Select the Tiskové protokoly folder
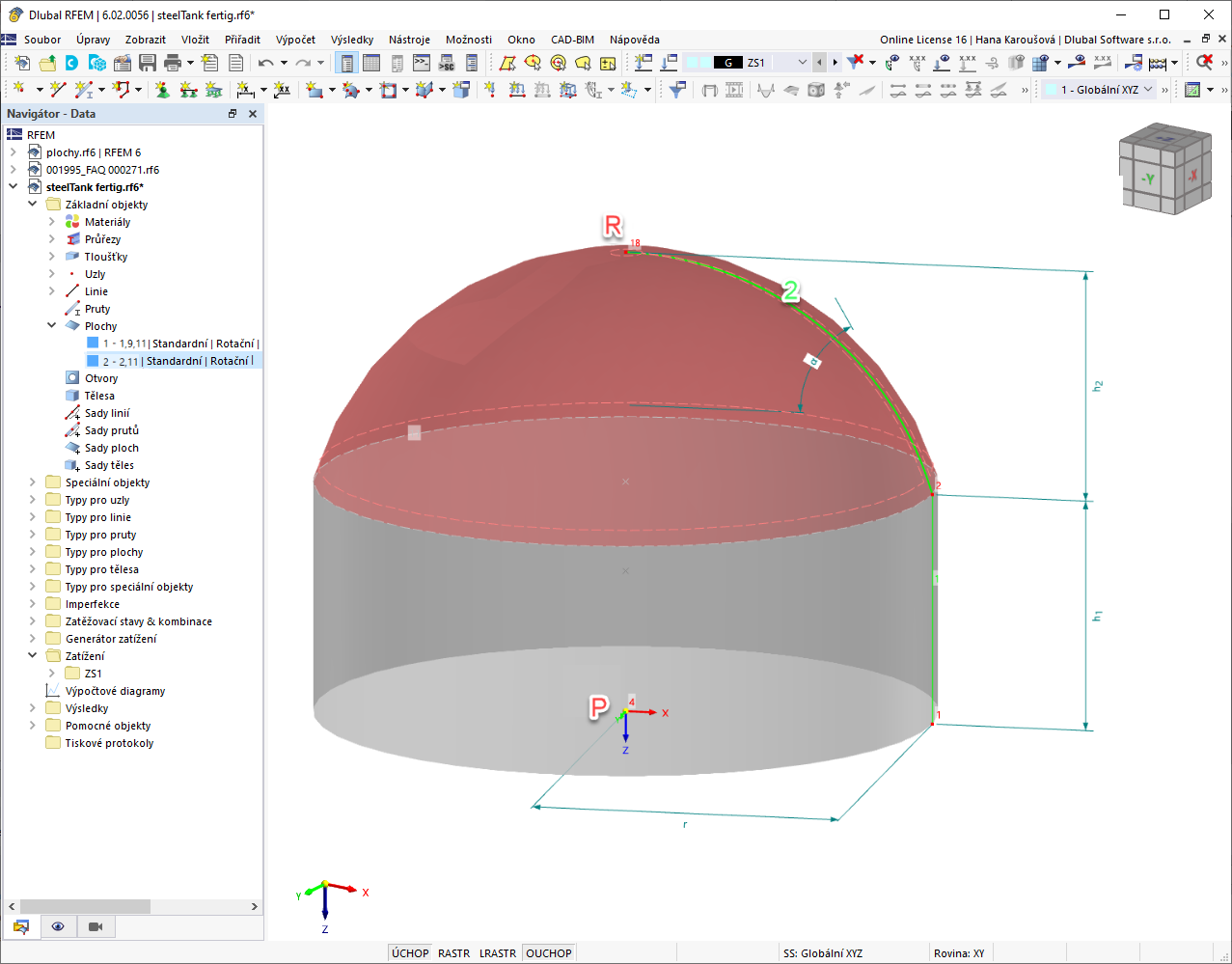The image size is (1232, 964). tap(109, 743)
